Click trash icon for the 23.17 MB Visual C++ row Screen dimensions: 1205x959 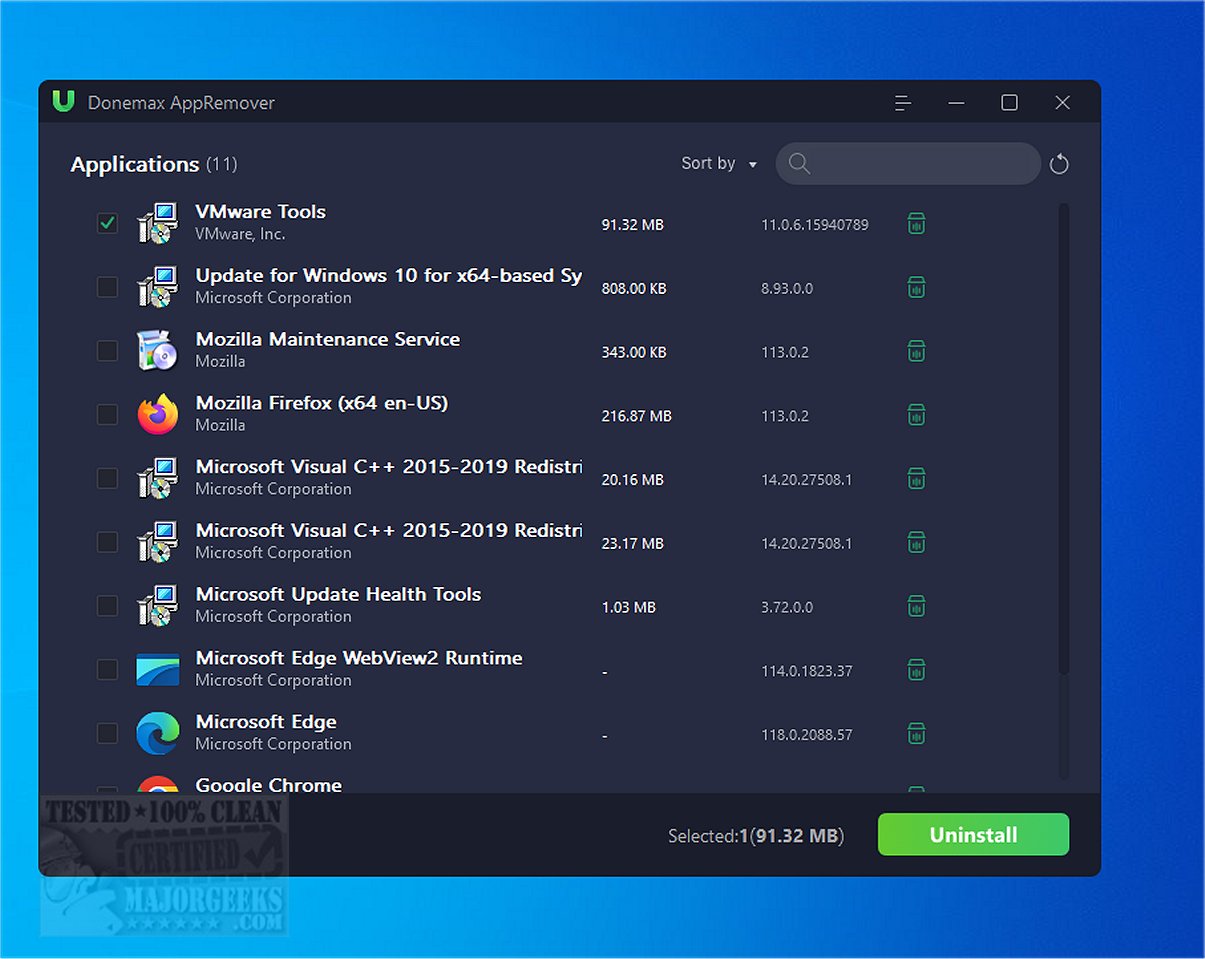pyautogui.click(x=916, y=543)
